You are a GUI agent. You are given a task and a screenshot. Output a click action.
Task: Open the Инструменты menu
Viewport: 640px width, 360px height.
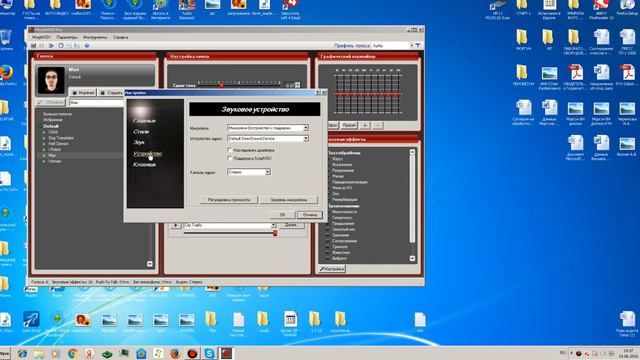click(x=95, y=37)
